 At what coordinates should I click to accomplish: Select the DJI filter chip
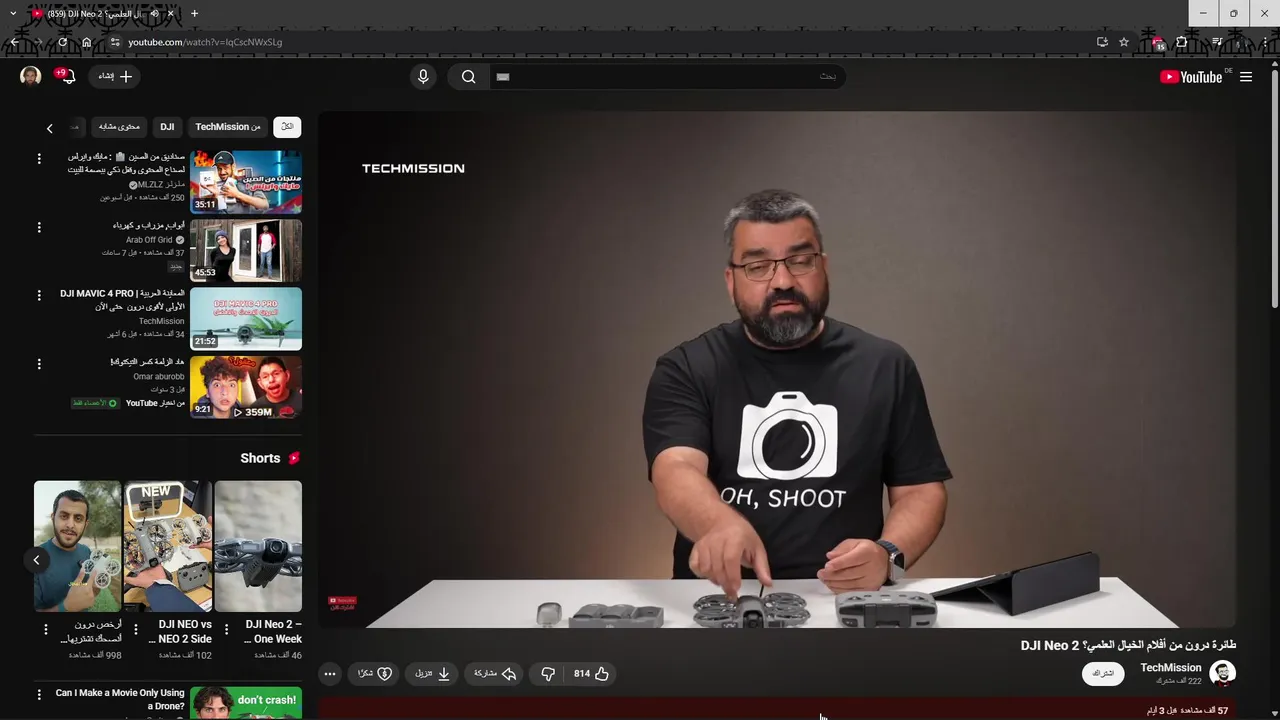[167, 127]
